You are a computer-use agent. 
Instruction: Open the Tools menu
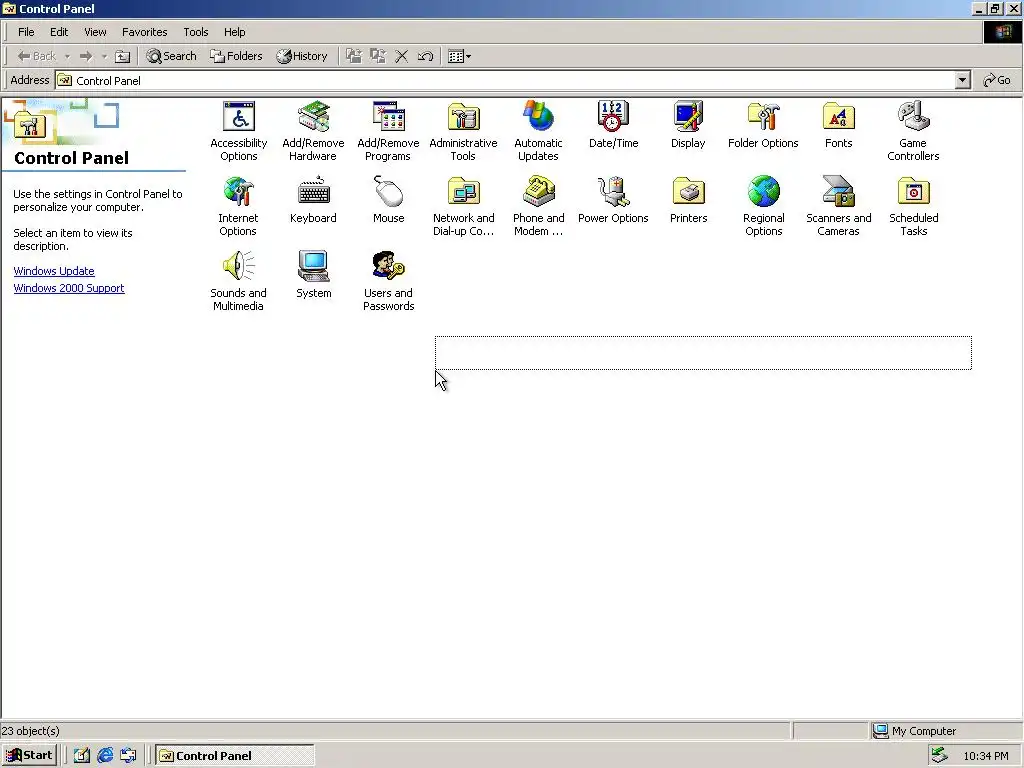195,32
